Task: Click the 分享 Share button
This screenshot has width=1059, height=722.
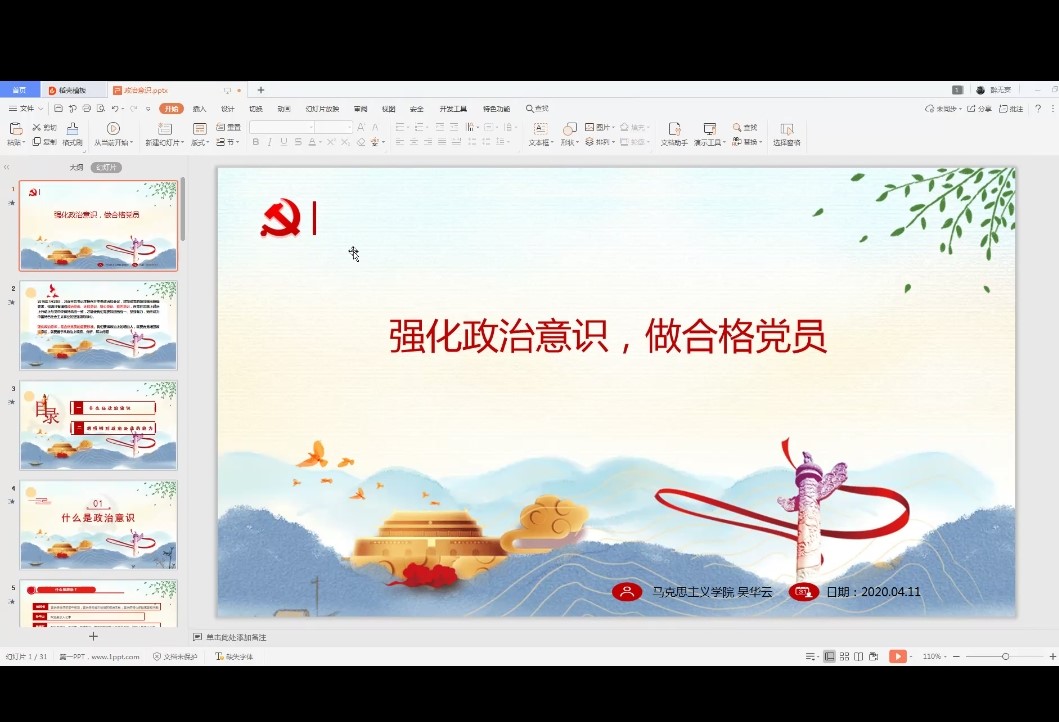Action: [x=982, y=108]
